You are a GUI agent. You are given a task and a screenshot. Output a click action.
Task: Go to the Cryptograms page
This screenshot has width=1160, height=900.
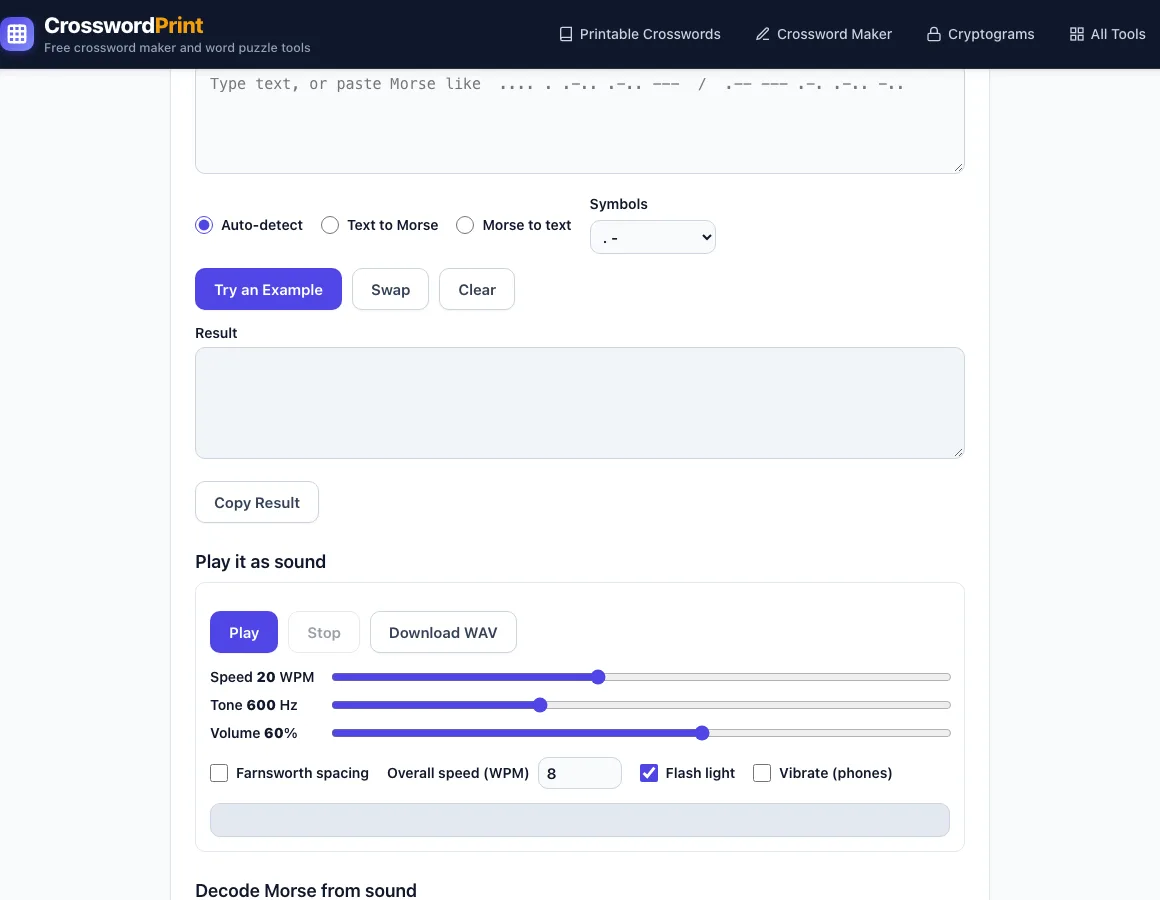pos(980,34)
